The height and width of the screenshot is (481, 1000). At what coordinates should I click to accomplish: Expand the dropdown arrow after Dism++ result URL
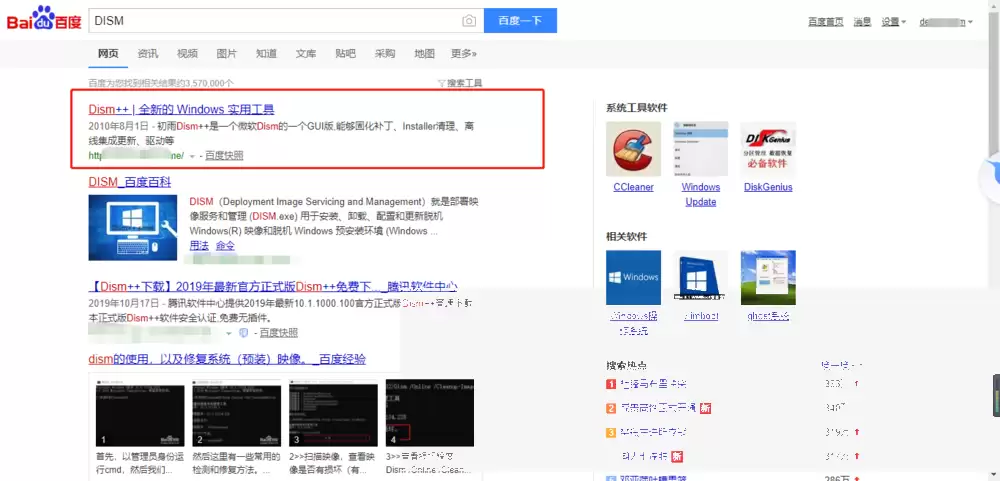192,156
